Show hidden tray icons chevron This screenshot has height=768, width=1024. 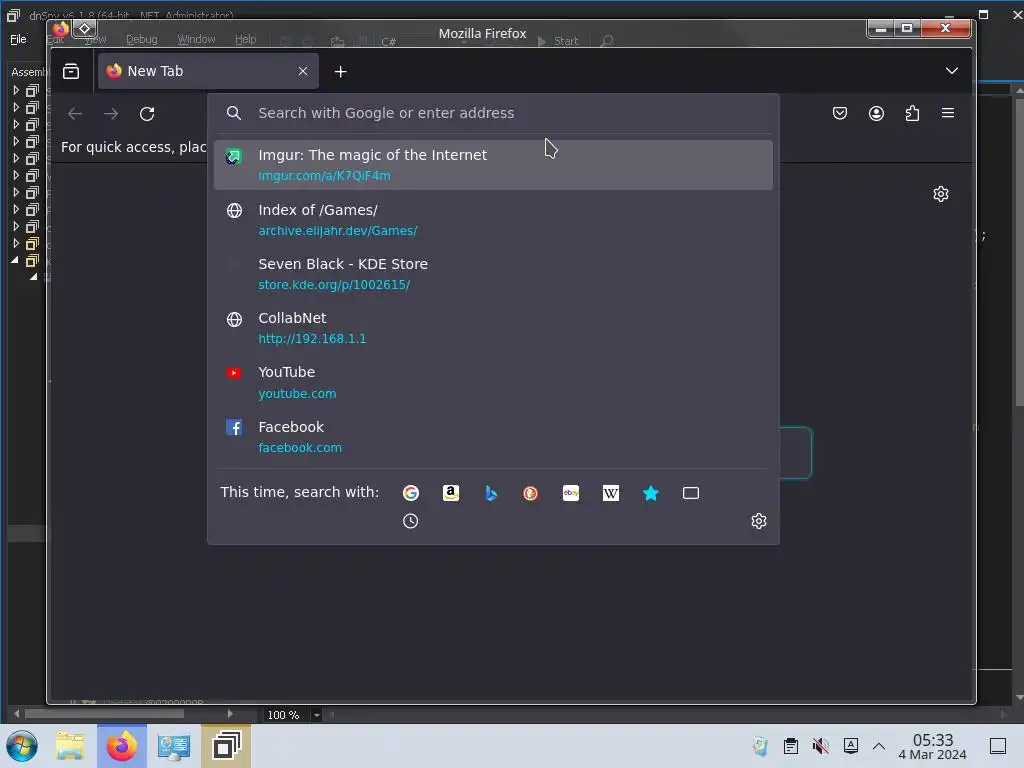(879, 746)
